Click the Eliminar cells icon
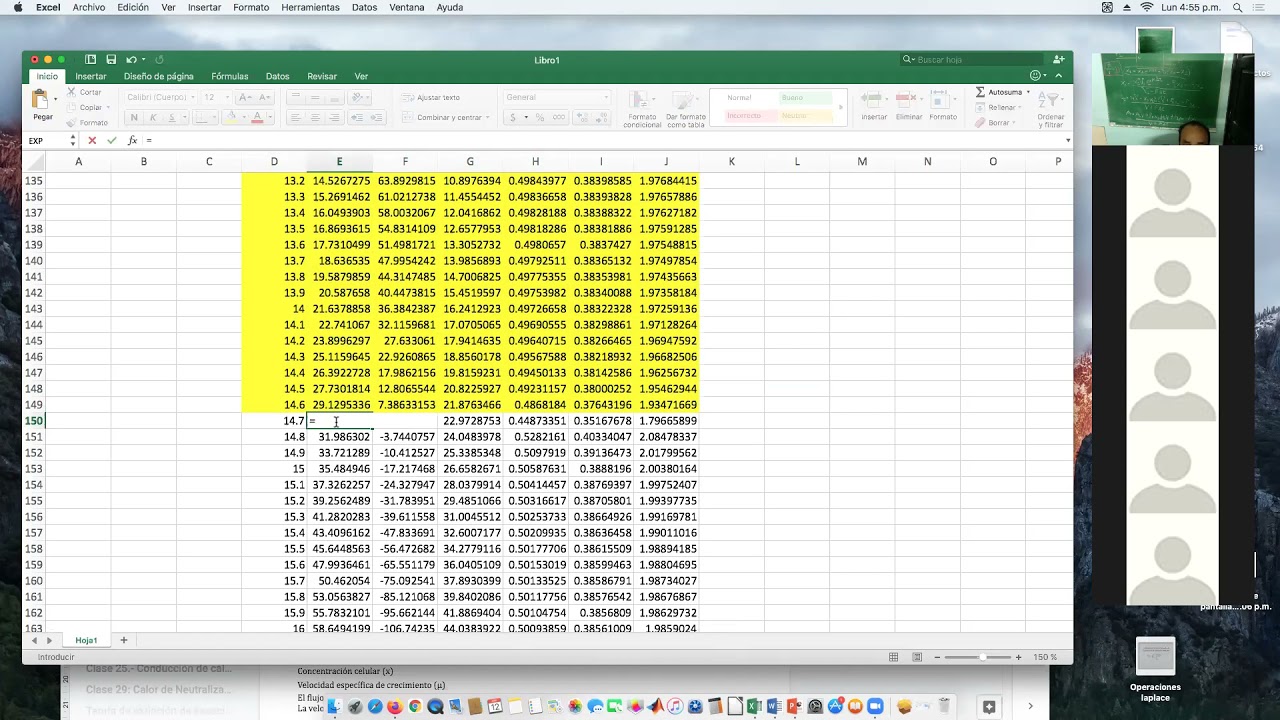Viewport: 1280px width, 720px height. [908, 100]
